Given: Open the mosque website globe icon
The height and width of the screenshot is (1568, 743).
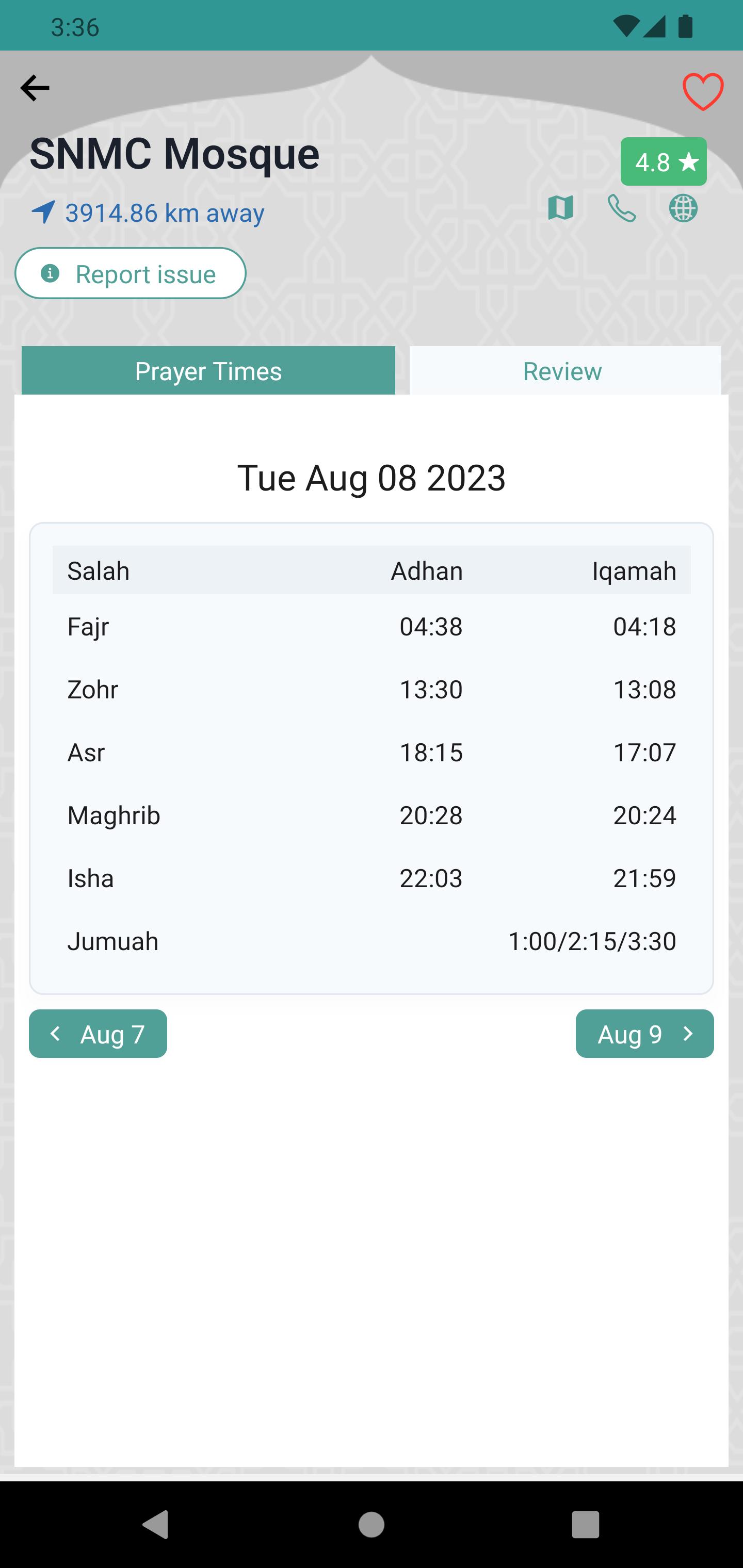Looking at the screenshot, I should (x=683, y=208).
